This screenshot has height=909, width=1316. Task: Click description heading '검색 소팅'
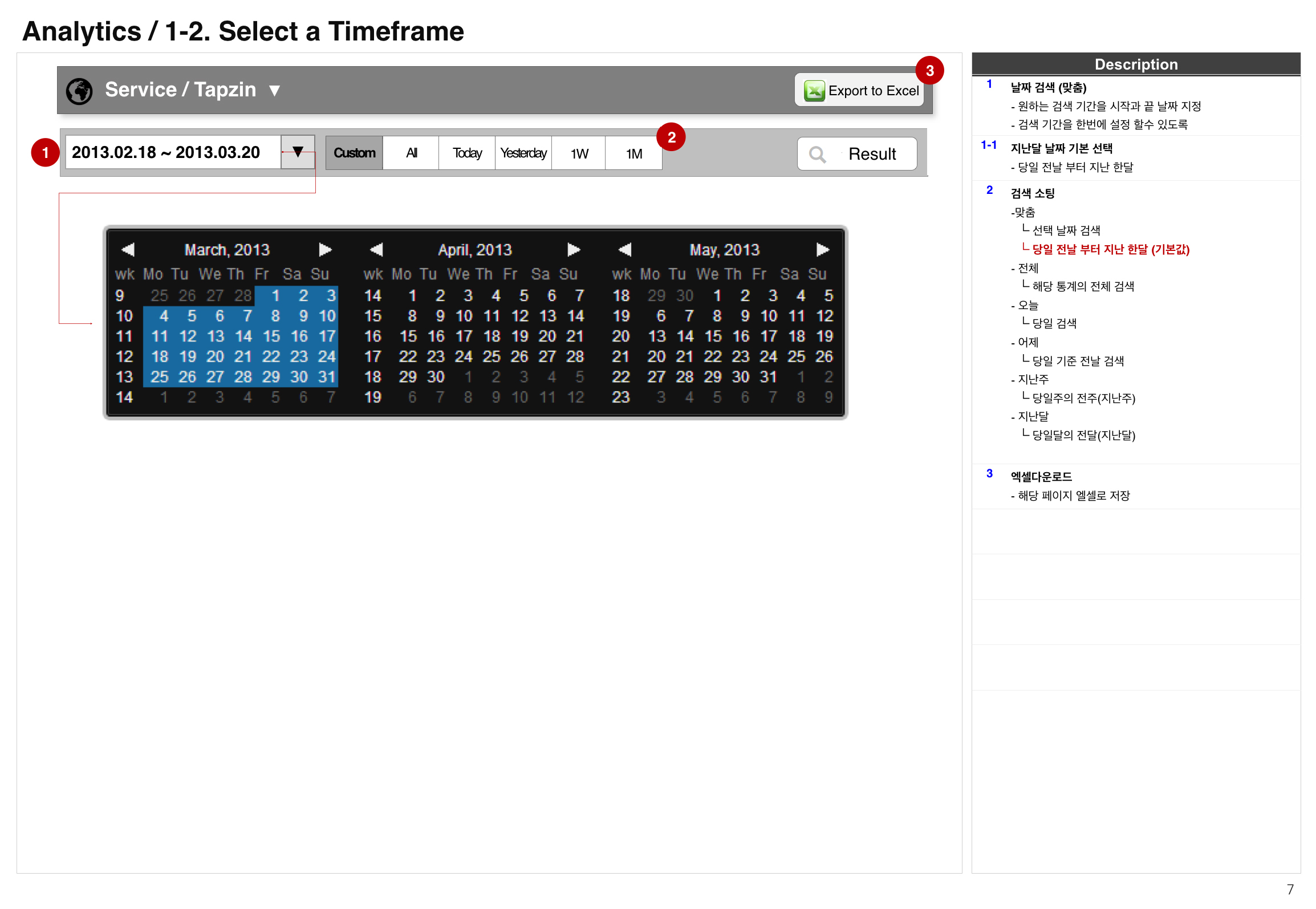(1033, 193)
